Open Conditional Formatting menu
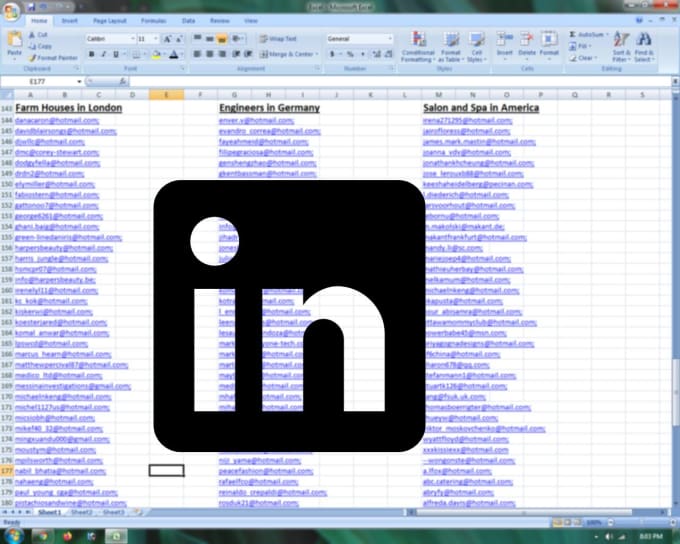680x544 pixels. [x=418, y=47]
